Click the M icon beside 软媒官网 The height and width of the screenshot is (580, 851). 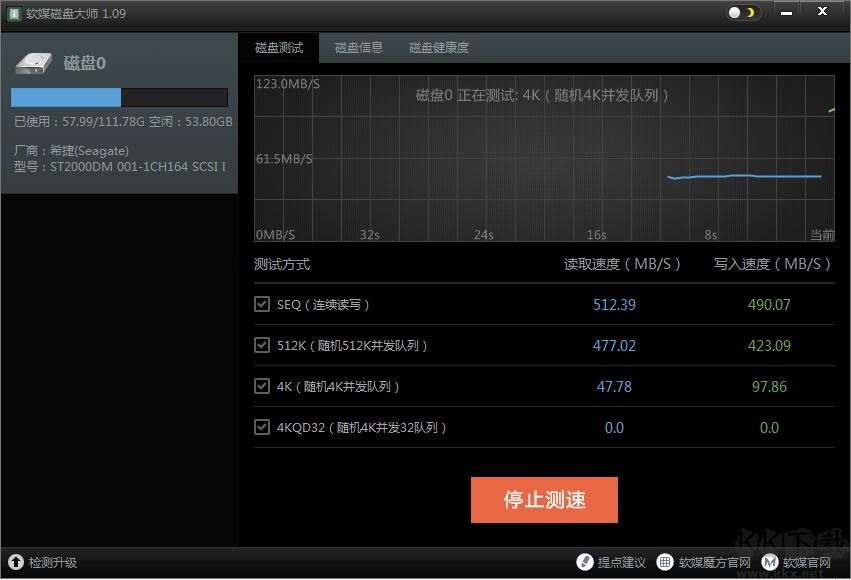tap(768, 562)
